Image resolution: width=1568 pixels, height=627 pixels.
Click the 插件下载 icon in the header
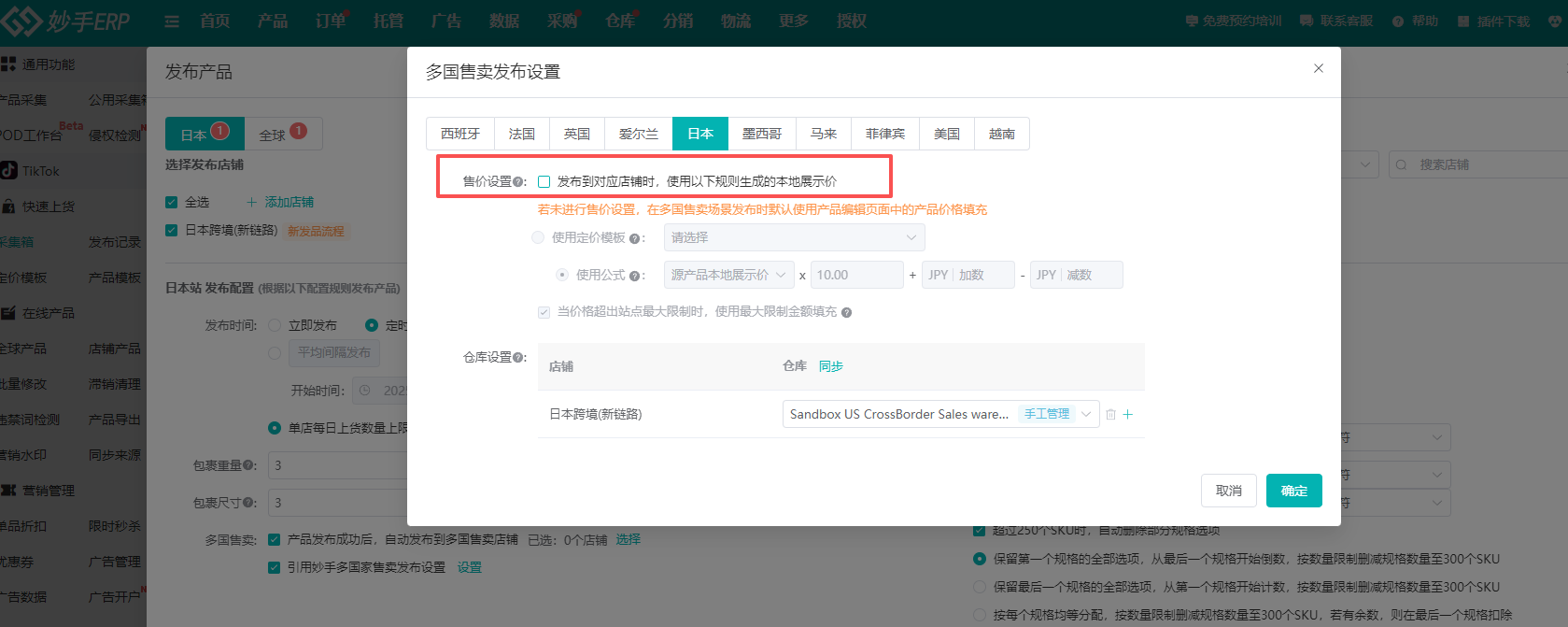(x=1463, y=21)
